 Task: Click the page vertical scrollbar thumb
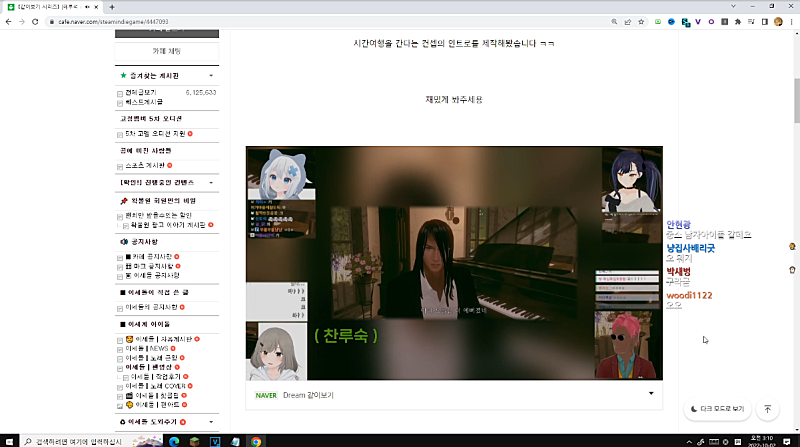[x=796, y=101]
